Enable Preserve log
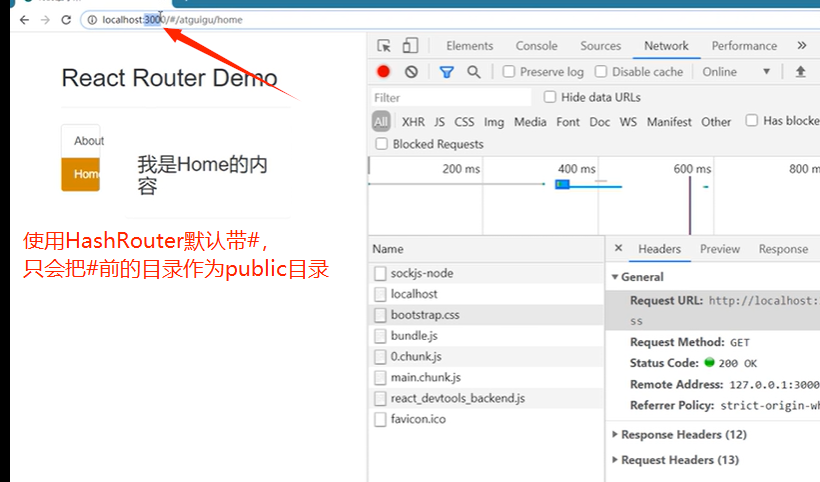 pyautogui.click(x=509, y=71)
